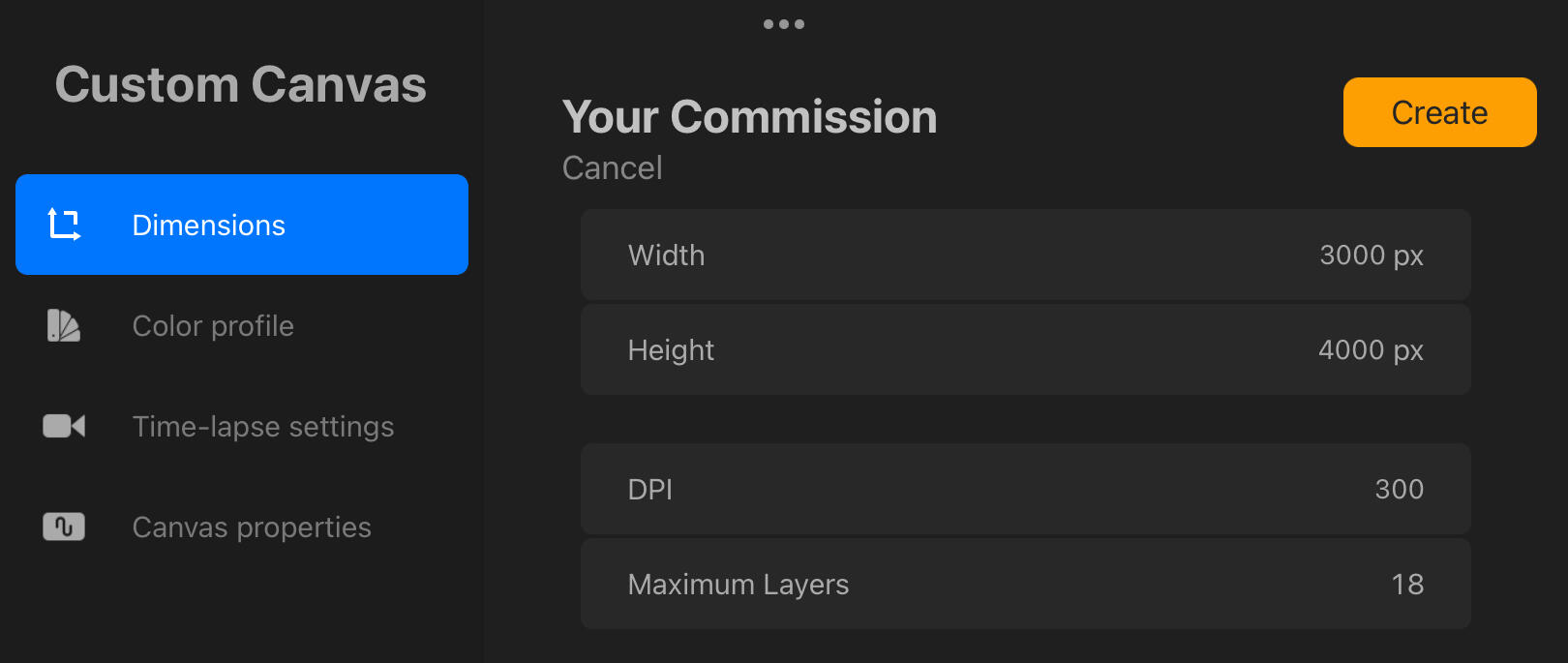Switch to Time-lapse settings
The width and height of the screenshot is (1568, 663).
(x=263, y=427)
